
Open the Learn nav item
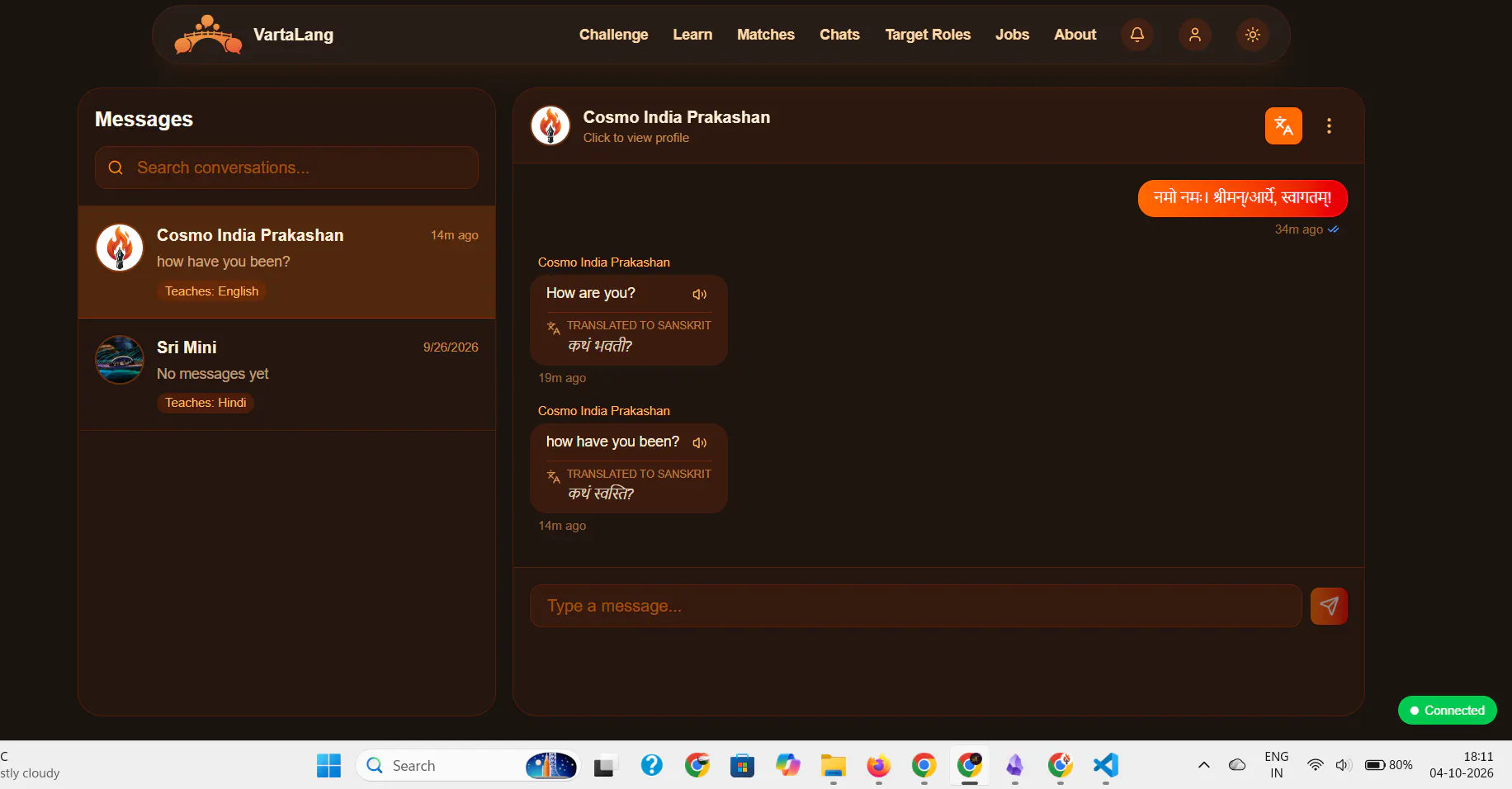tap(692, 35)
